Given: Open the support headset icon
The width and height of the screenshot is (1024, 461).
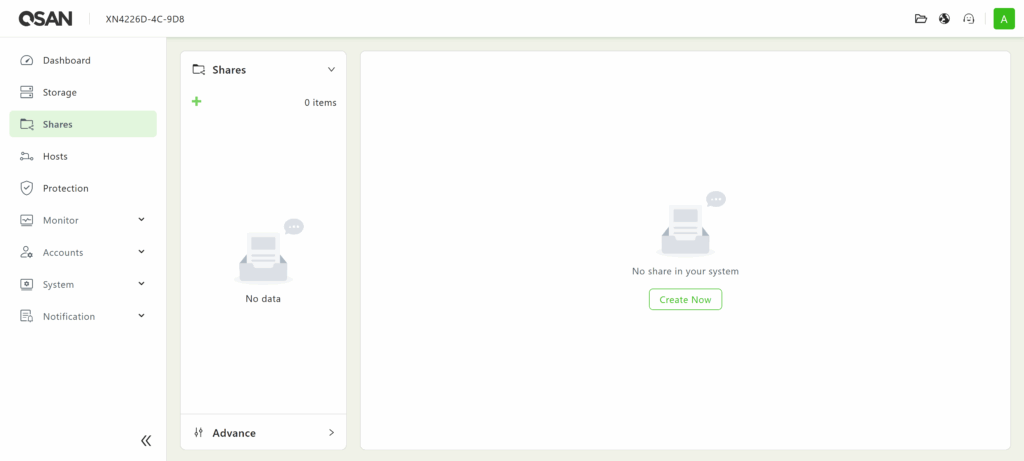Looking at the screenshot, I should click(969, 19).
